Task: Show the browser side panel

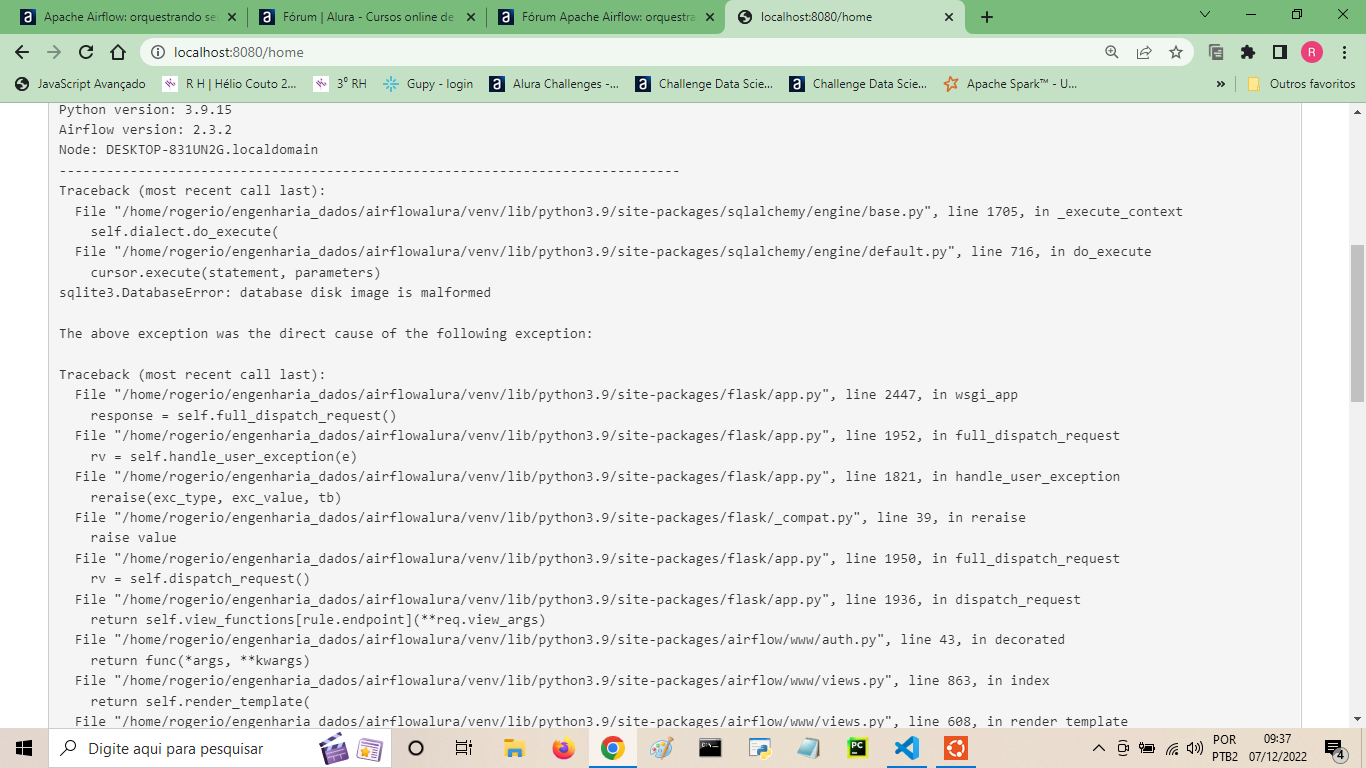Action: (1280, 52)
